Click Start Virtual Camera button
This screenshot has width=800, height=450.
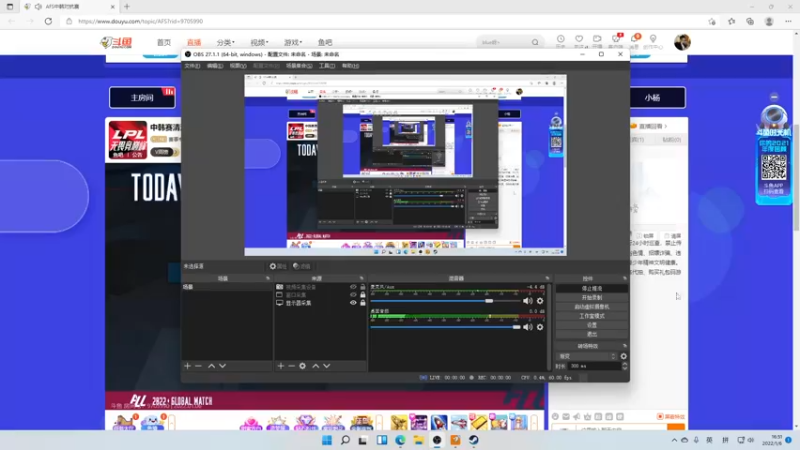(592, 307)
